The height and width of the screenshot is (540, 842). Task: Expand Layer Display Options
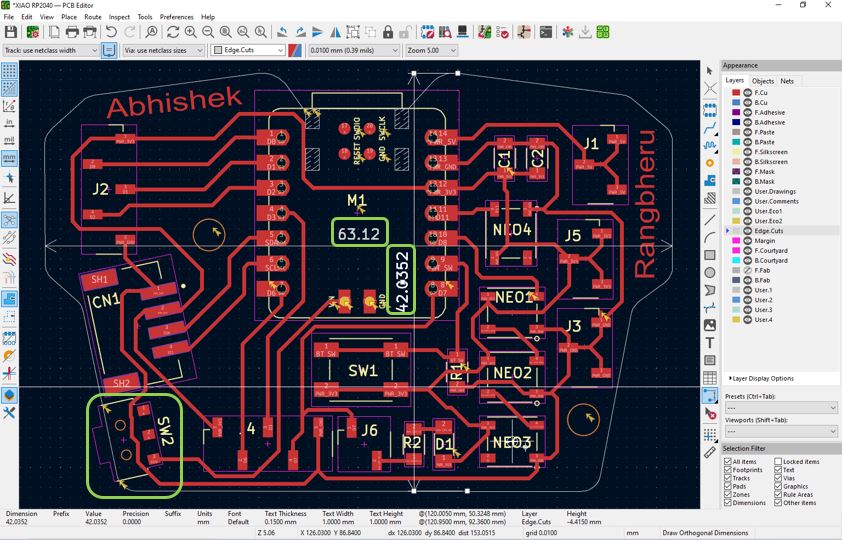(762, 378)
